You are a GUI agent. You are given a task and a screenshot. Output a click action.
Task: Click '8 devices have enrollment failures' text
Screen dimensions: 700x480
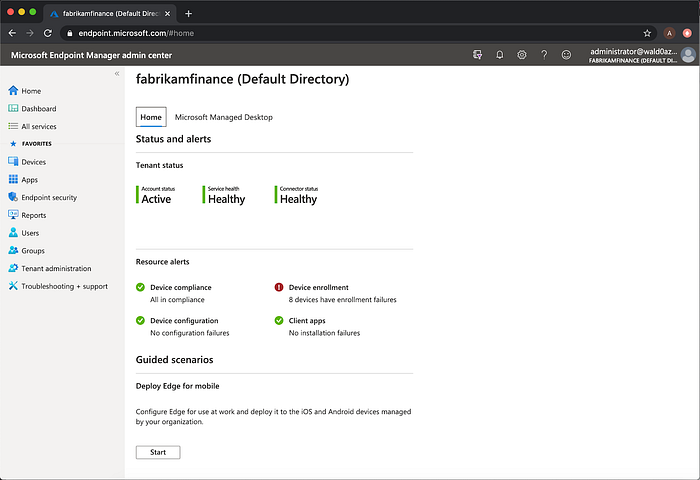(x=342, y=300)
